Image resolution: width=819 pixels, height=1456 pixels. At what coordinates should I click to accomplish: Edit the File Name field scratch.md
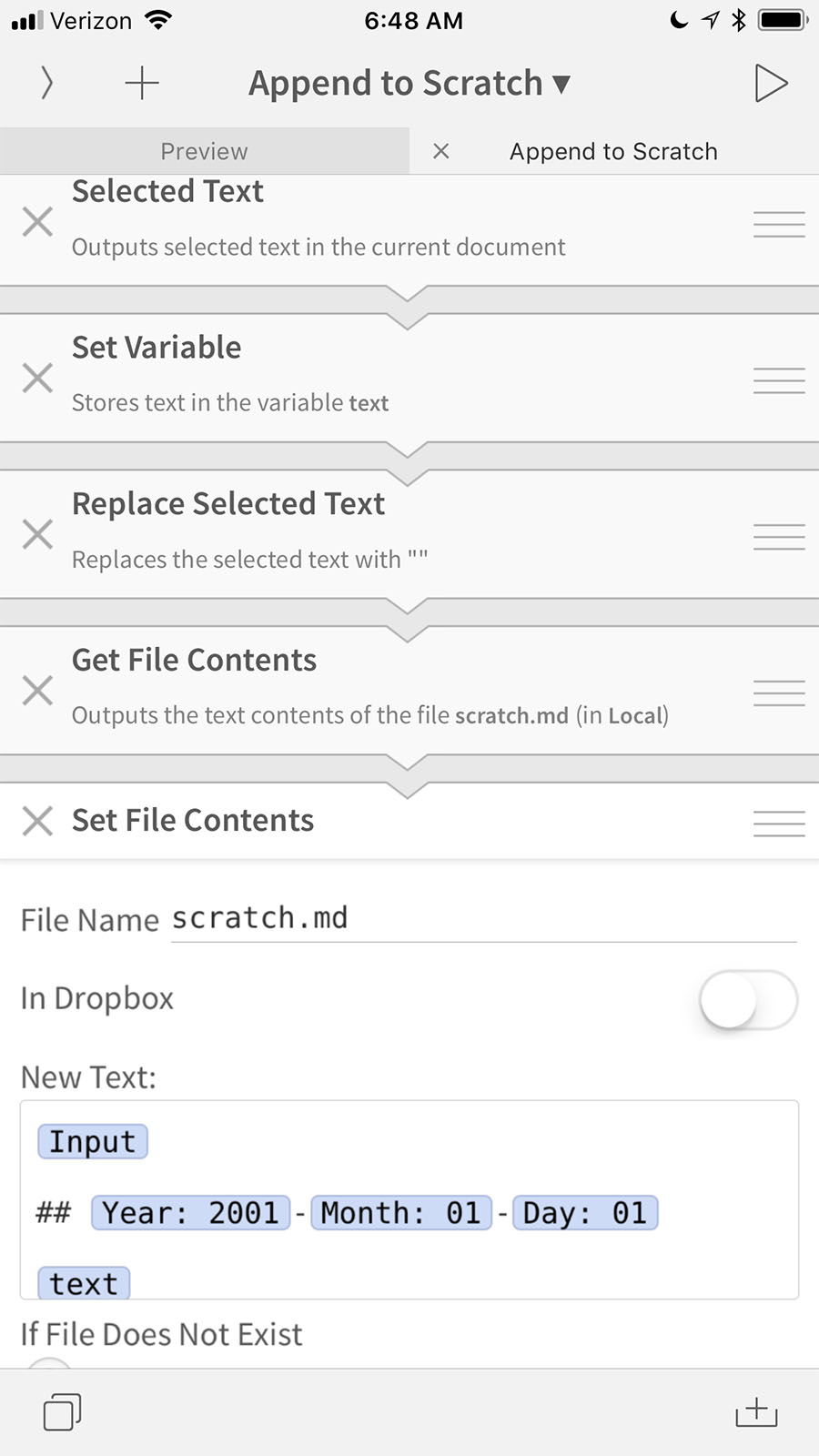[x=260, y=917]
